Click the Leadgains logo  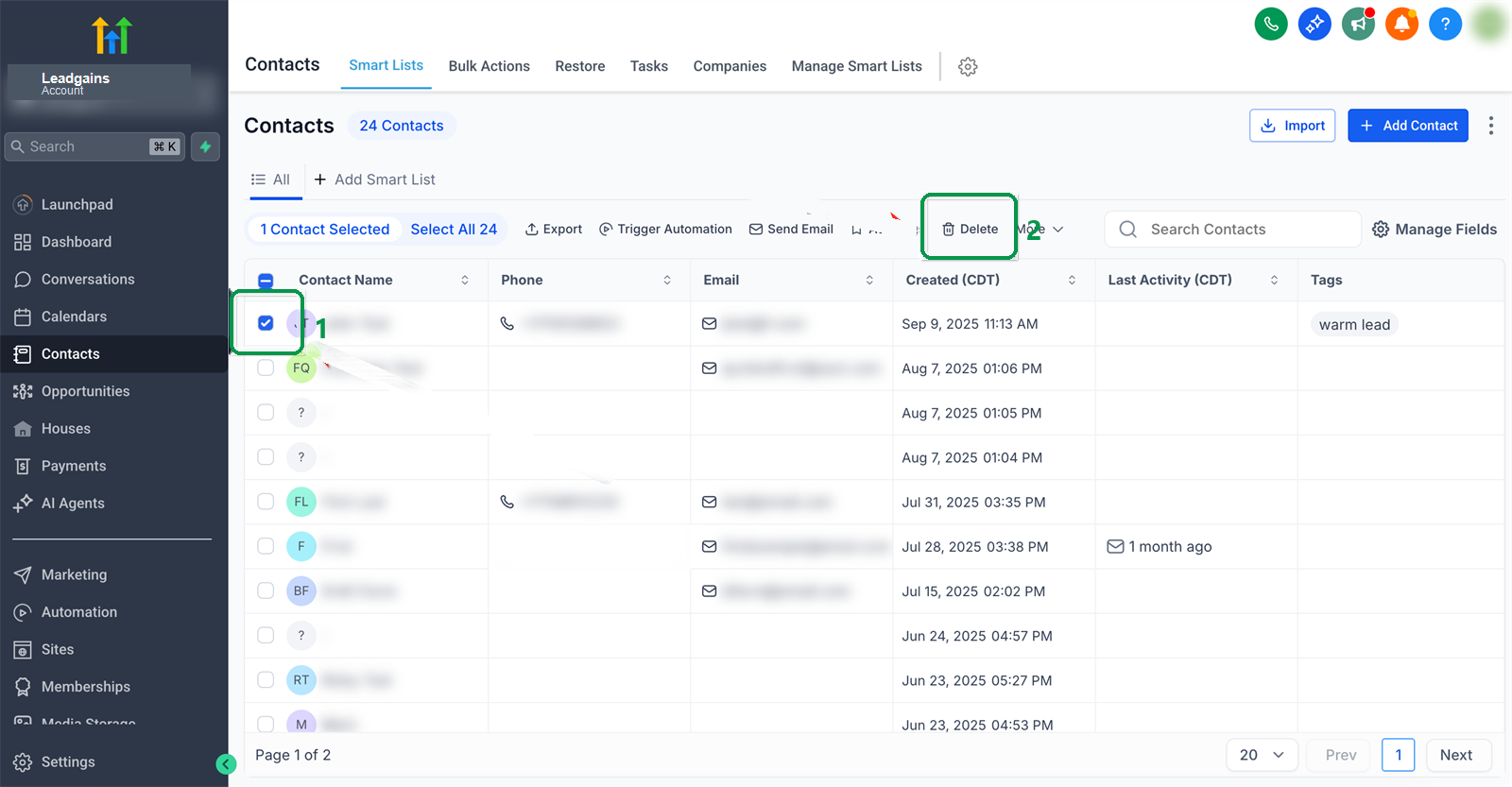112,35
